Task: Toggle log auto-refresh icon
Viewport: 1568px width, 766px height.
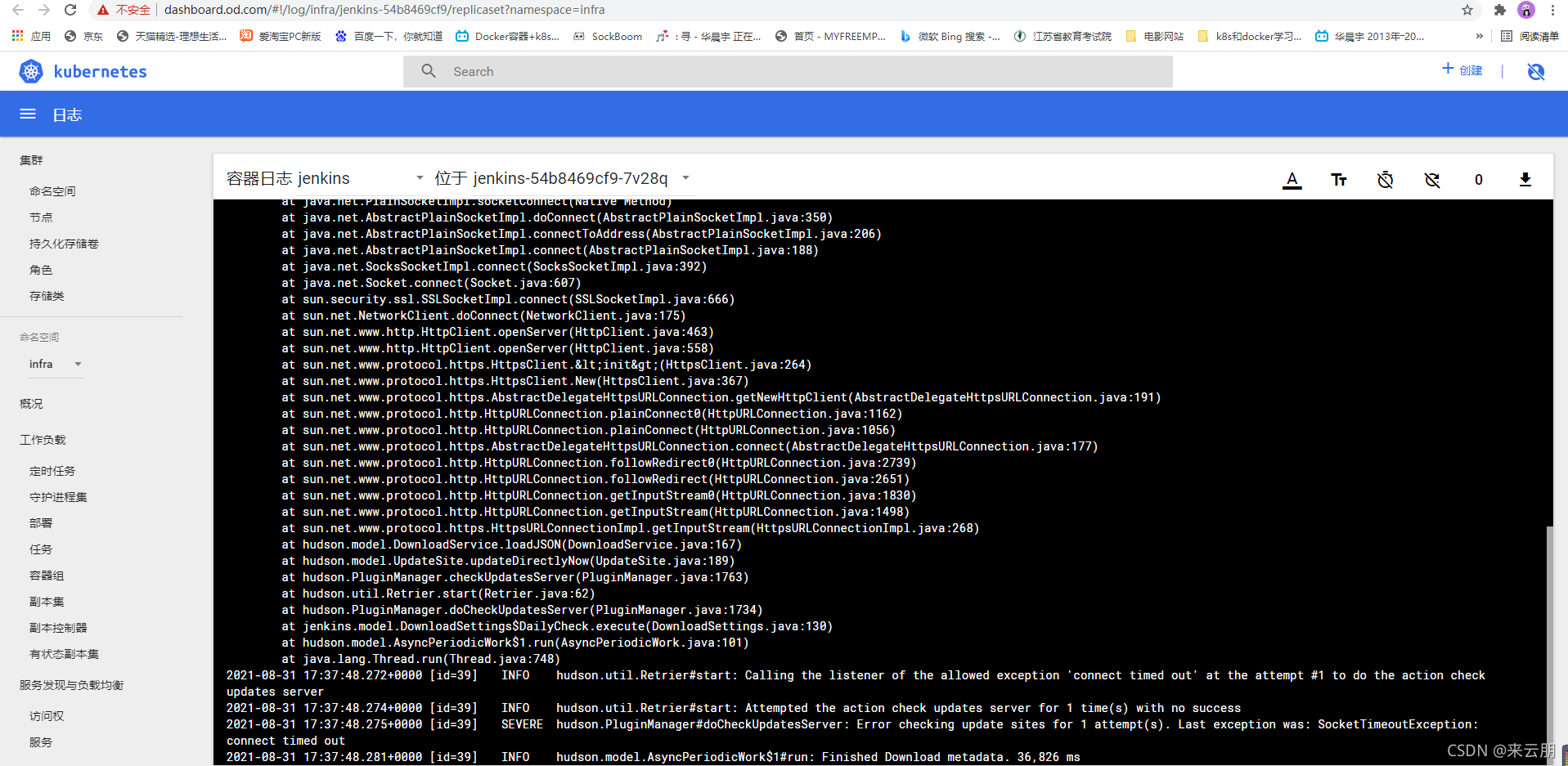Action: [1431, 179]
